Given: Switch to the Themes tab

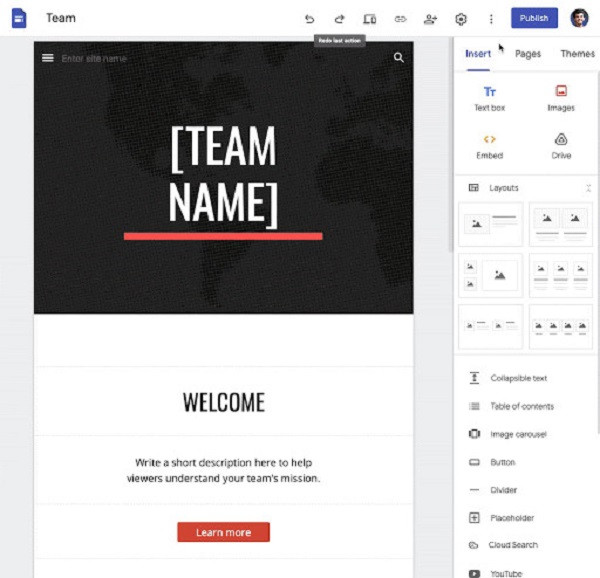Looking at the screenshot, I should point(577,54).
